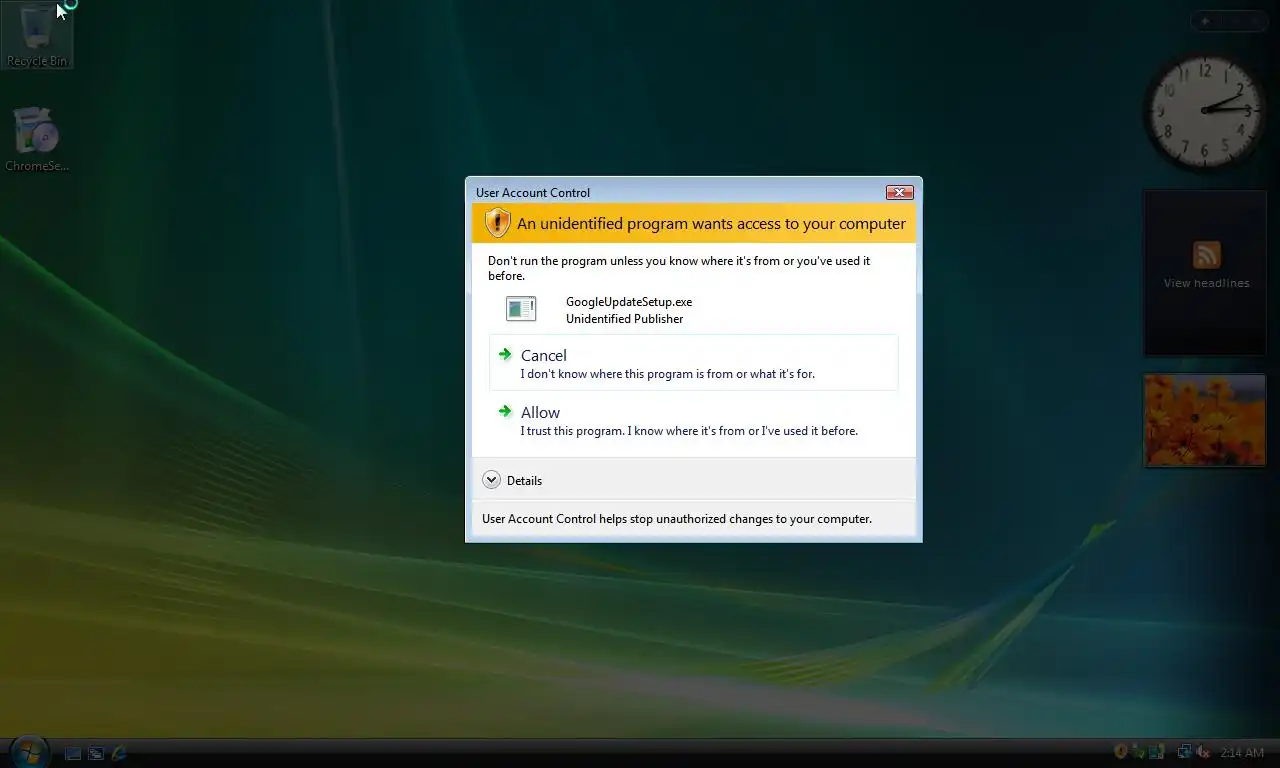Click the 'User Account Control helps stop unauthorized changes' footer
1280x768 pixels.
(677, 519)
